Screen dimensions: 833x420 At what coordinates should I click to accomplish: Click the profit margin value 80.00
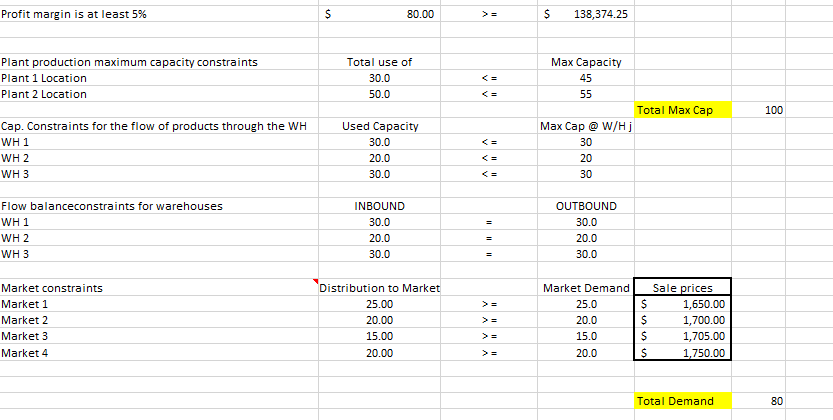point(379,14)
